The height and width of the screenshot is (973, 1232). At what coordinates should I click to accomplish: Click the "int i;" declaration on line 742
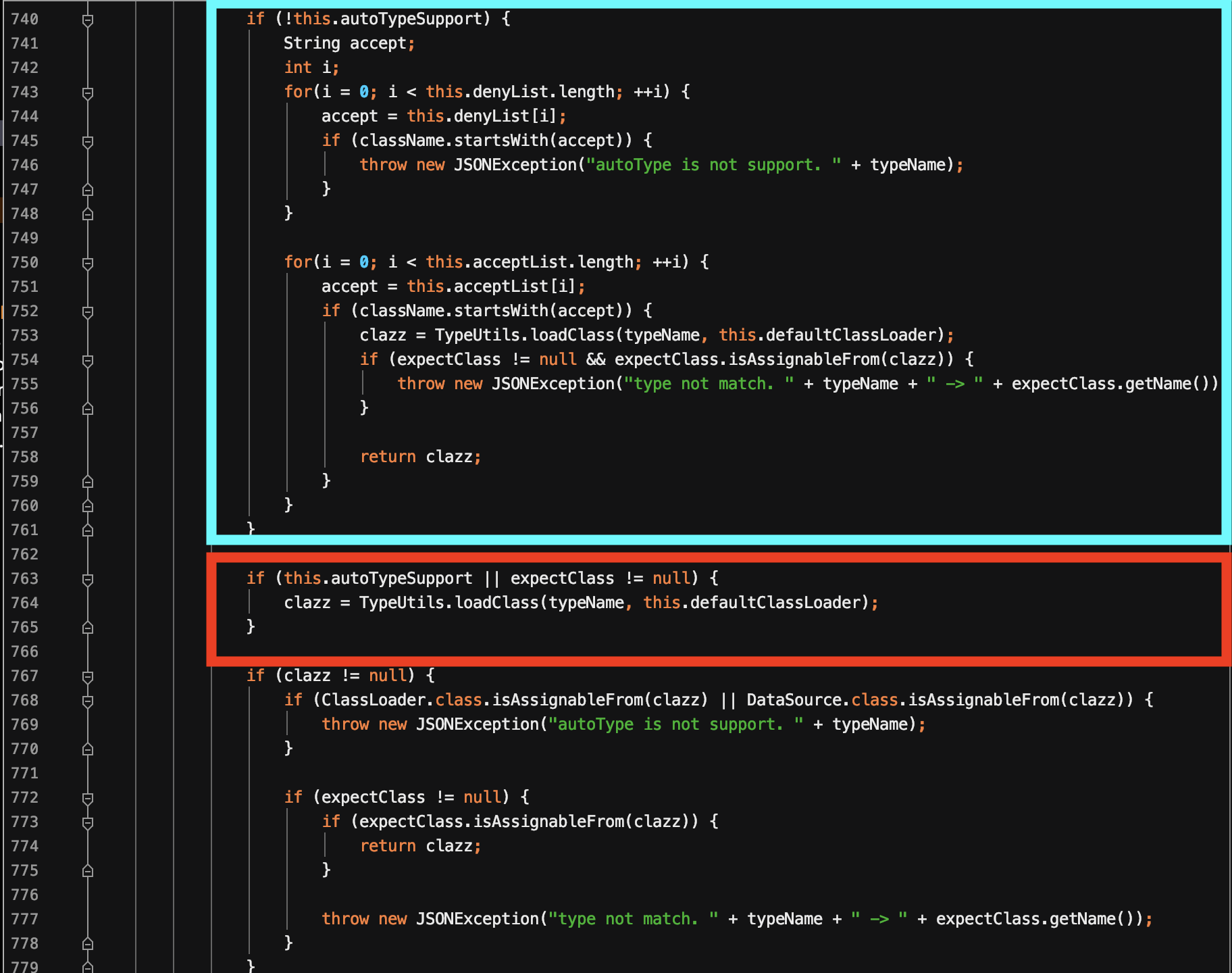tap(311, 68)
